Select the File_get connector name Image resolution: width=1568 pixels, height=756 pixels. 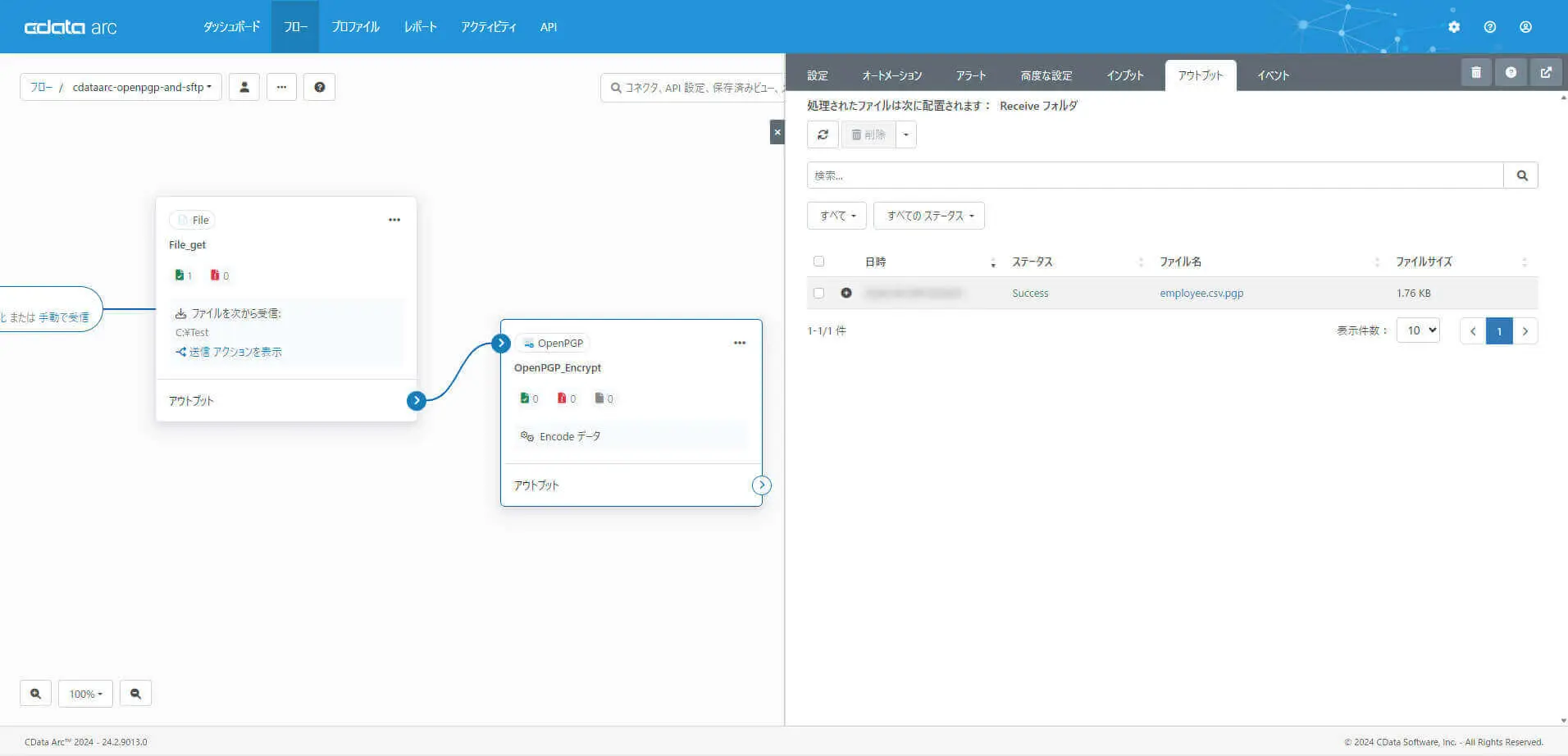[187, 244]
